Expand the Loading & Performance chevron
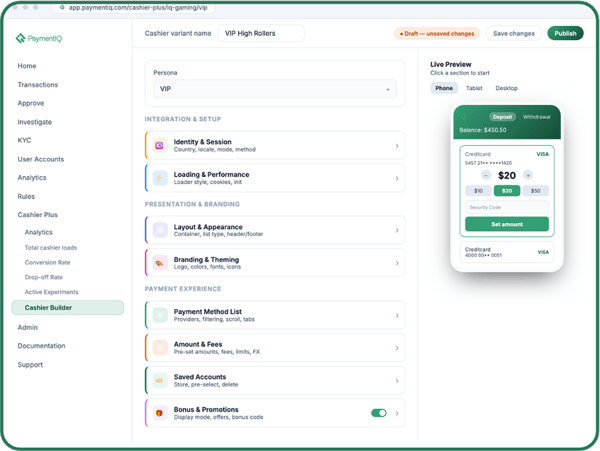The image size is (600, 451). (x=397, y=178)
